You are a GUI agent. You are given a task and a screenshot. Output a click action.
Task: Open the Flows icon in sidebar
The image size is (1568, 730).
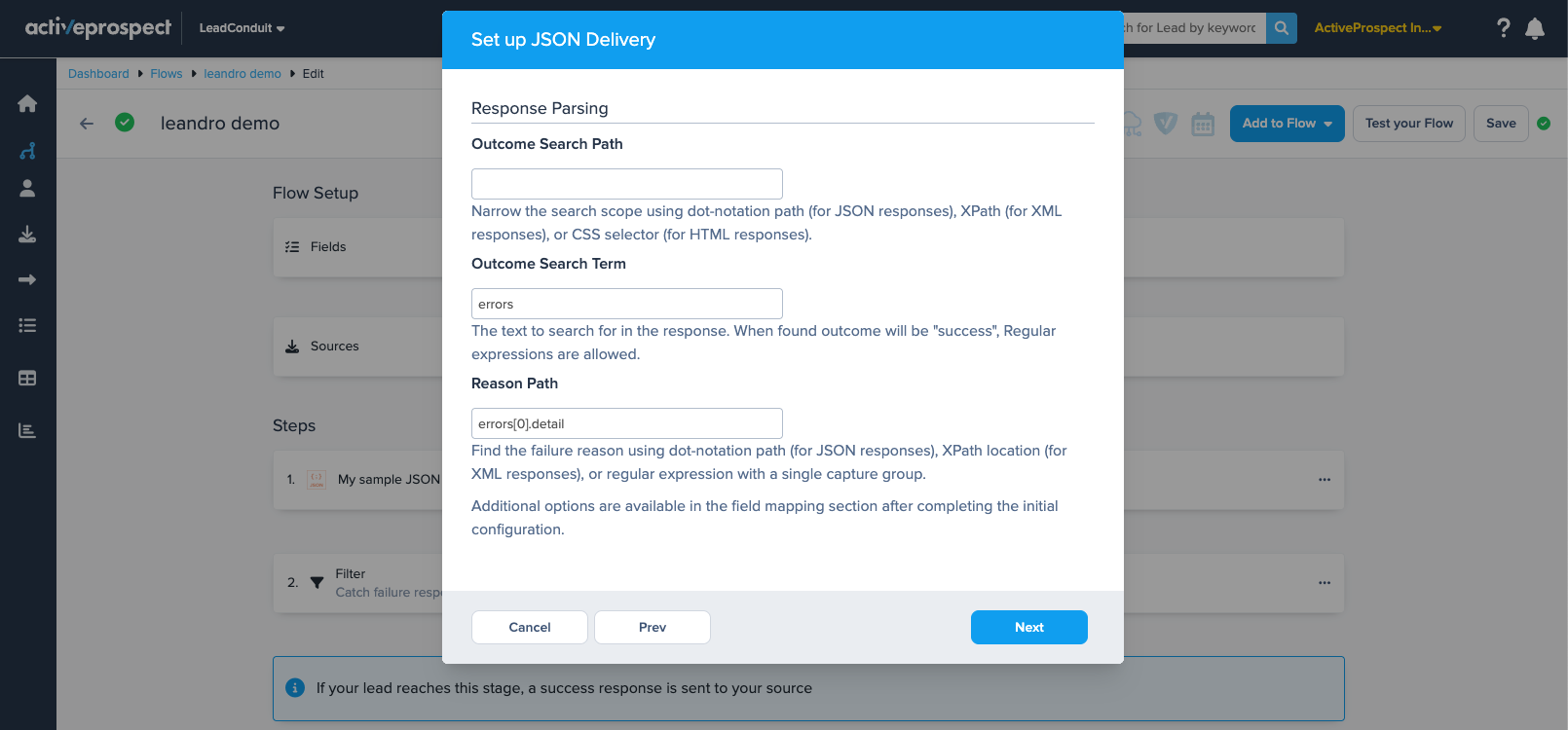(27, 151)
